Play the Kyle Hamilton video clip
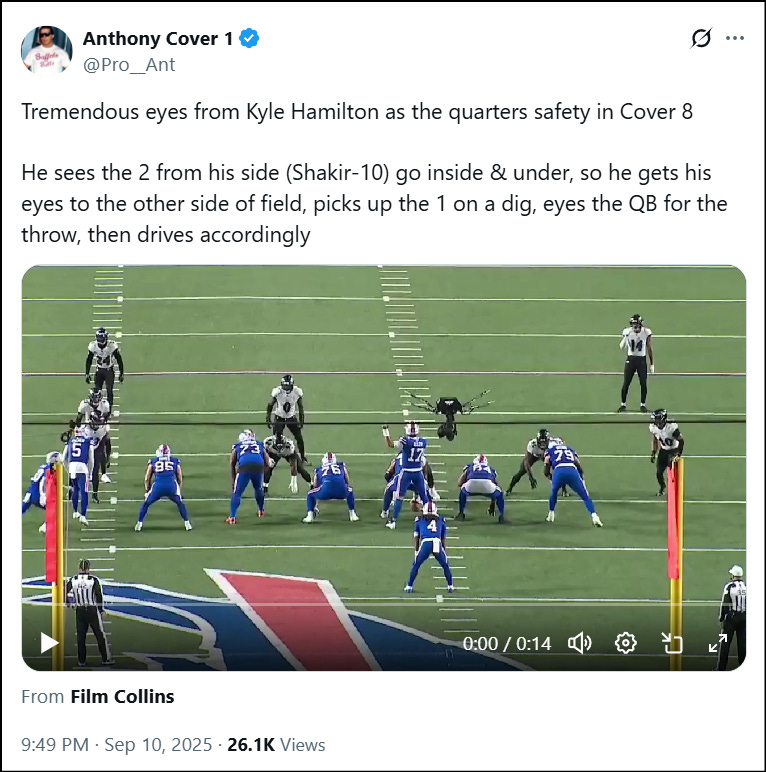 coord(49,643)
